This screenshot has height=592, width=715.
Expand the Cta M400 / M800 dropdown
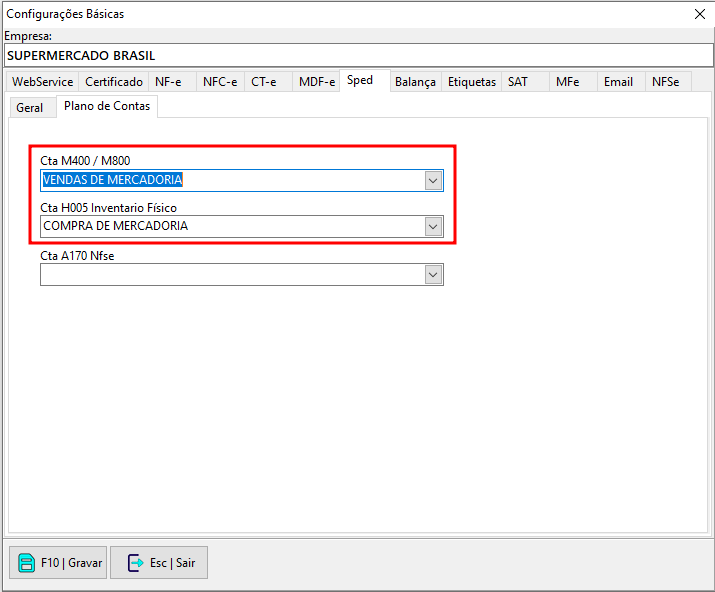(433, 181)
